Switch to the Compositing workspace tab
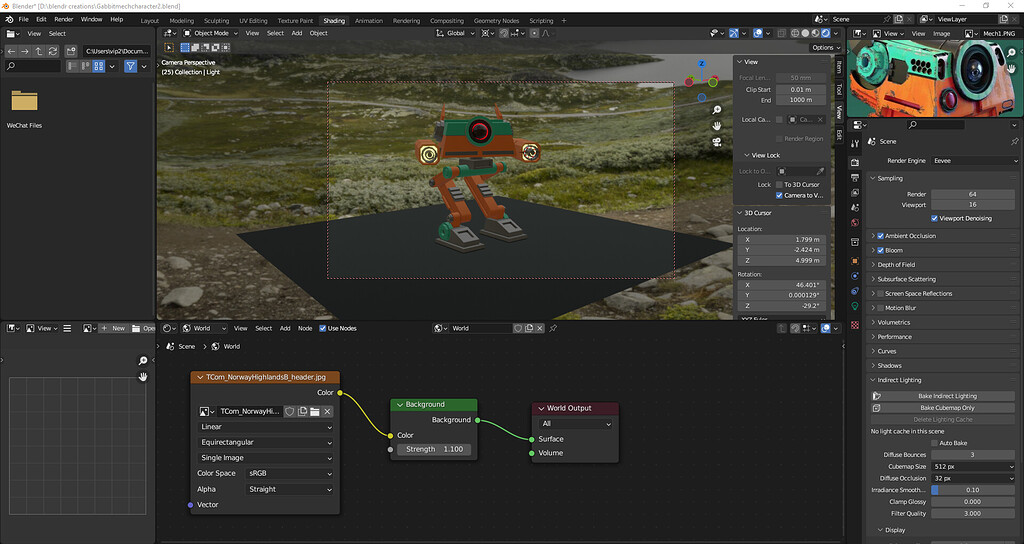The width and height of the screenshot is (1024, 544). click(x=446, y=20)
